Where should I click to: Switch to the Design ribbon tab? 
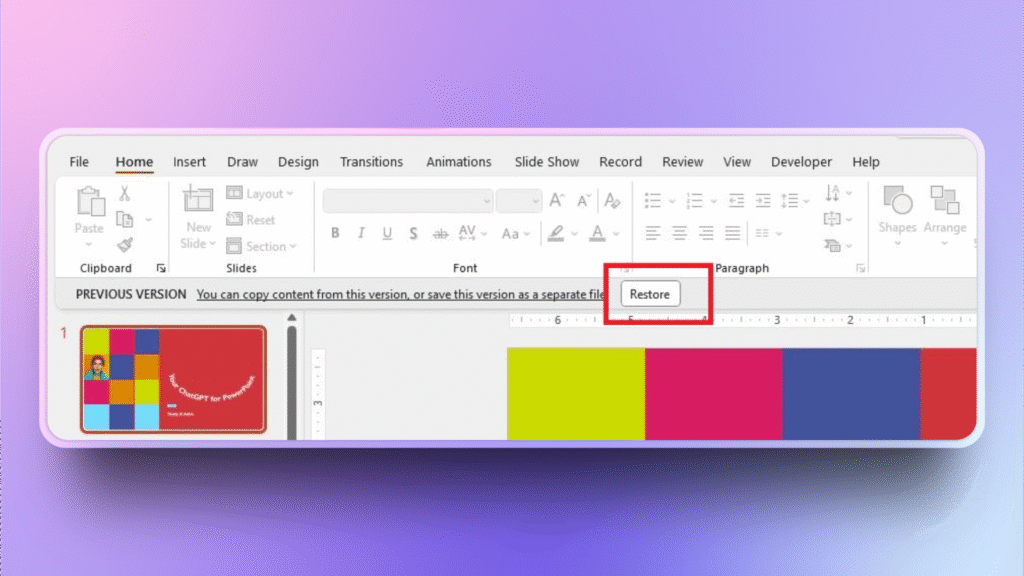298,161
